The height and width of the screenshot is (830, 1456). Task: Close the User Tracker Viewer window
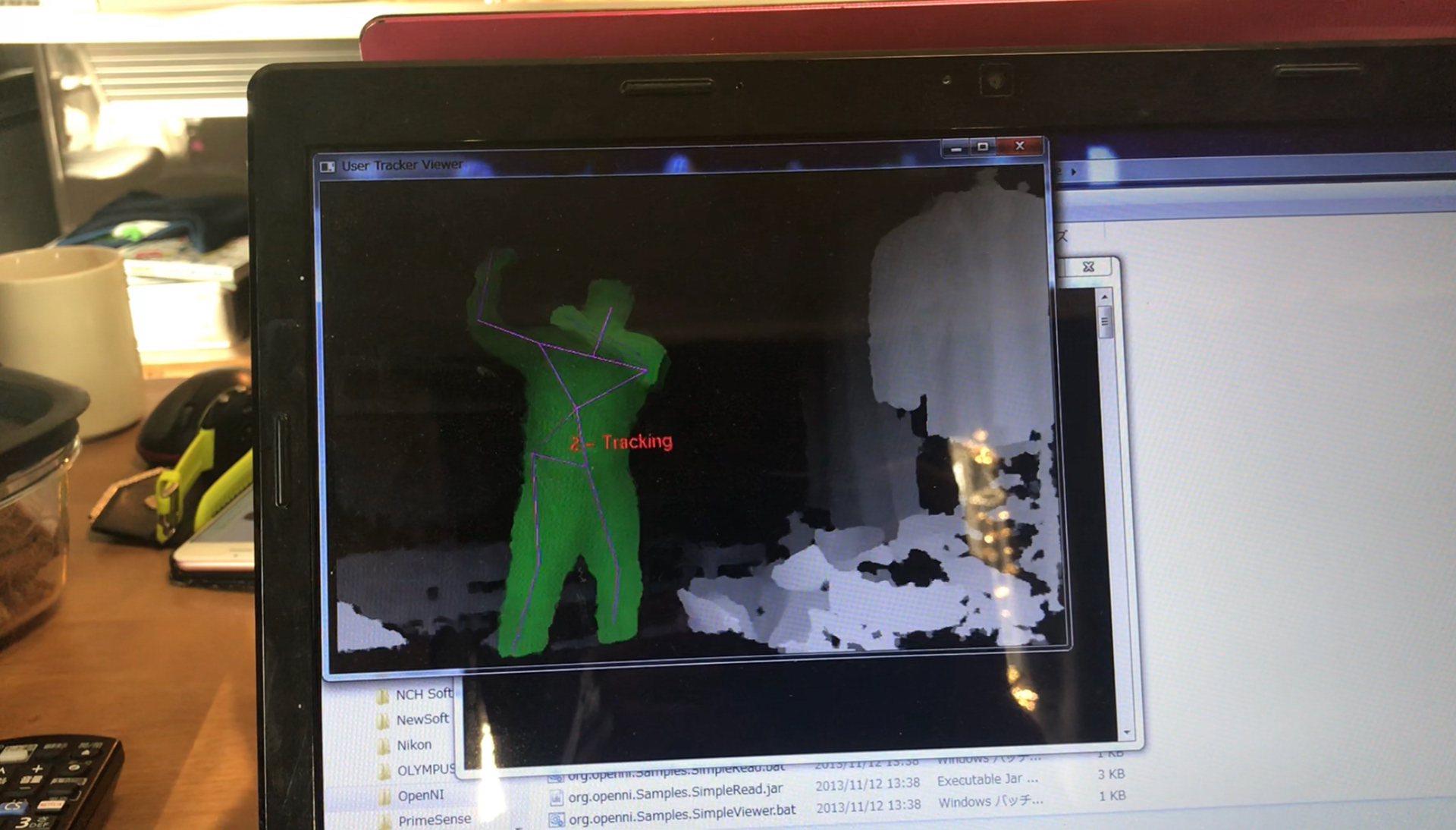[1020, 146]
